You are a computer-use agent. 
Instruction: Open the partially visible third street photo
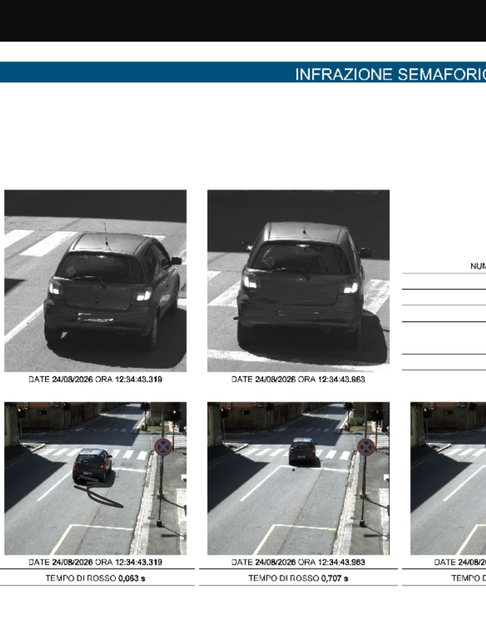click(448, 478)
